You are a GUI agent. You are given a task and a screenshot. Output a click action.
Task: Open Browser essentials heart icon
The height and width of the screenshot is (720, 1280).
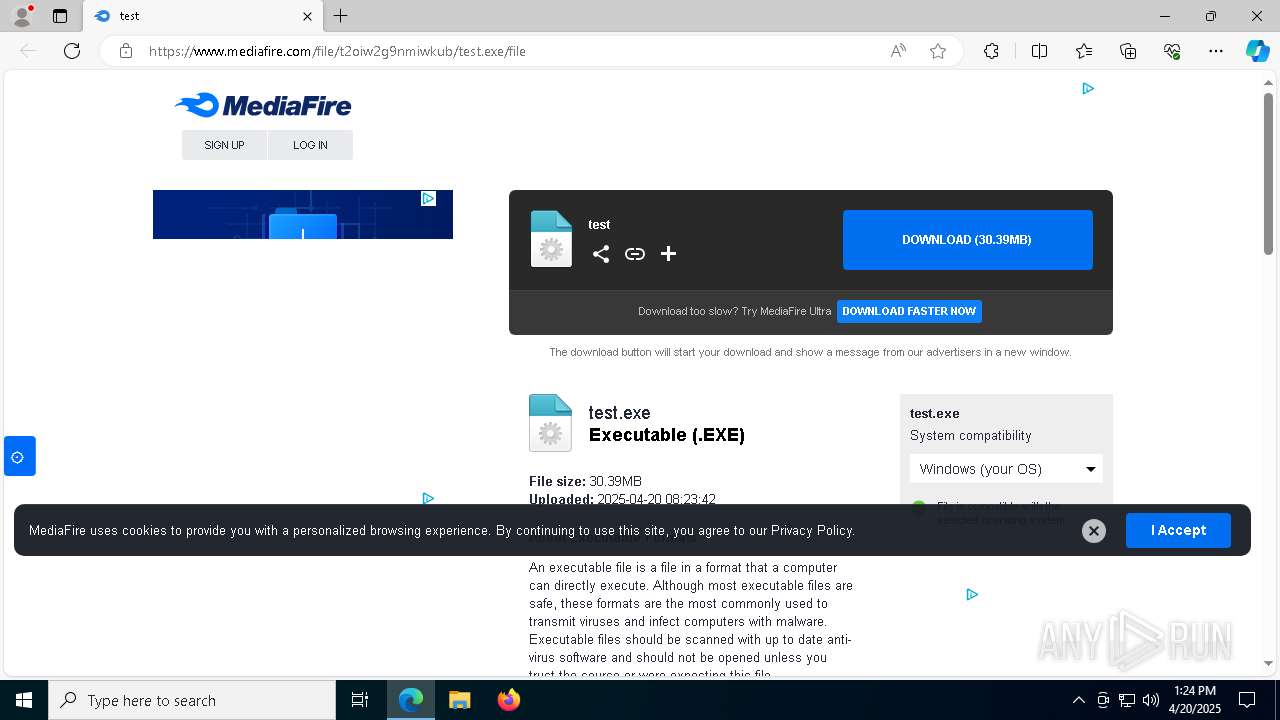(x=1172, y=51)
